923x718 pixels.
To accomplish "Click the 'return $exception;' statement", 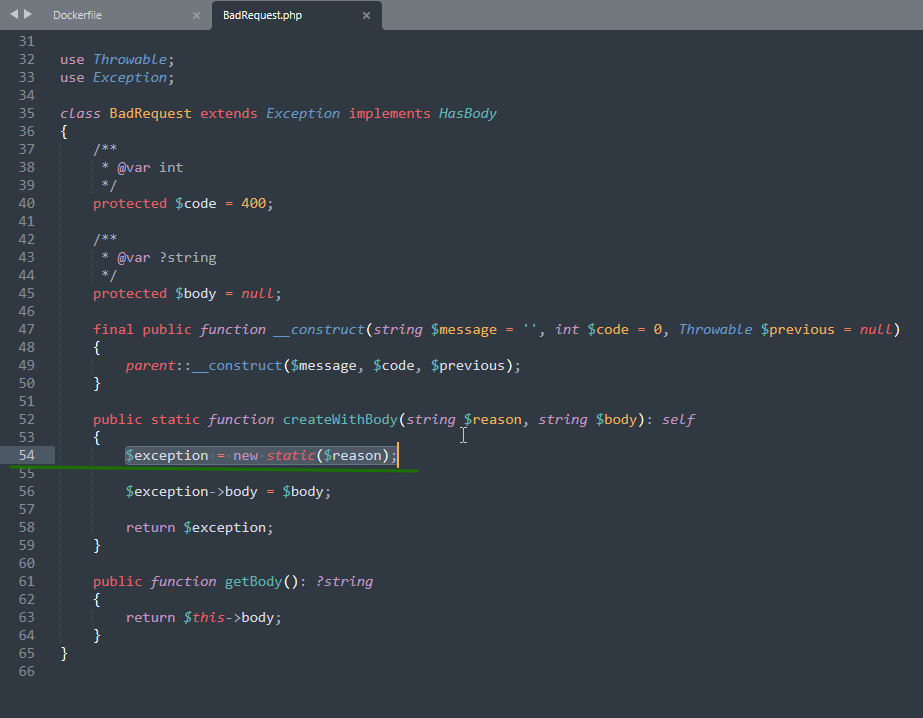I will pyautogui.click(x=199, y=527).
